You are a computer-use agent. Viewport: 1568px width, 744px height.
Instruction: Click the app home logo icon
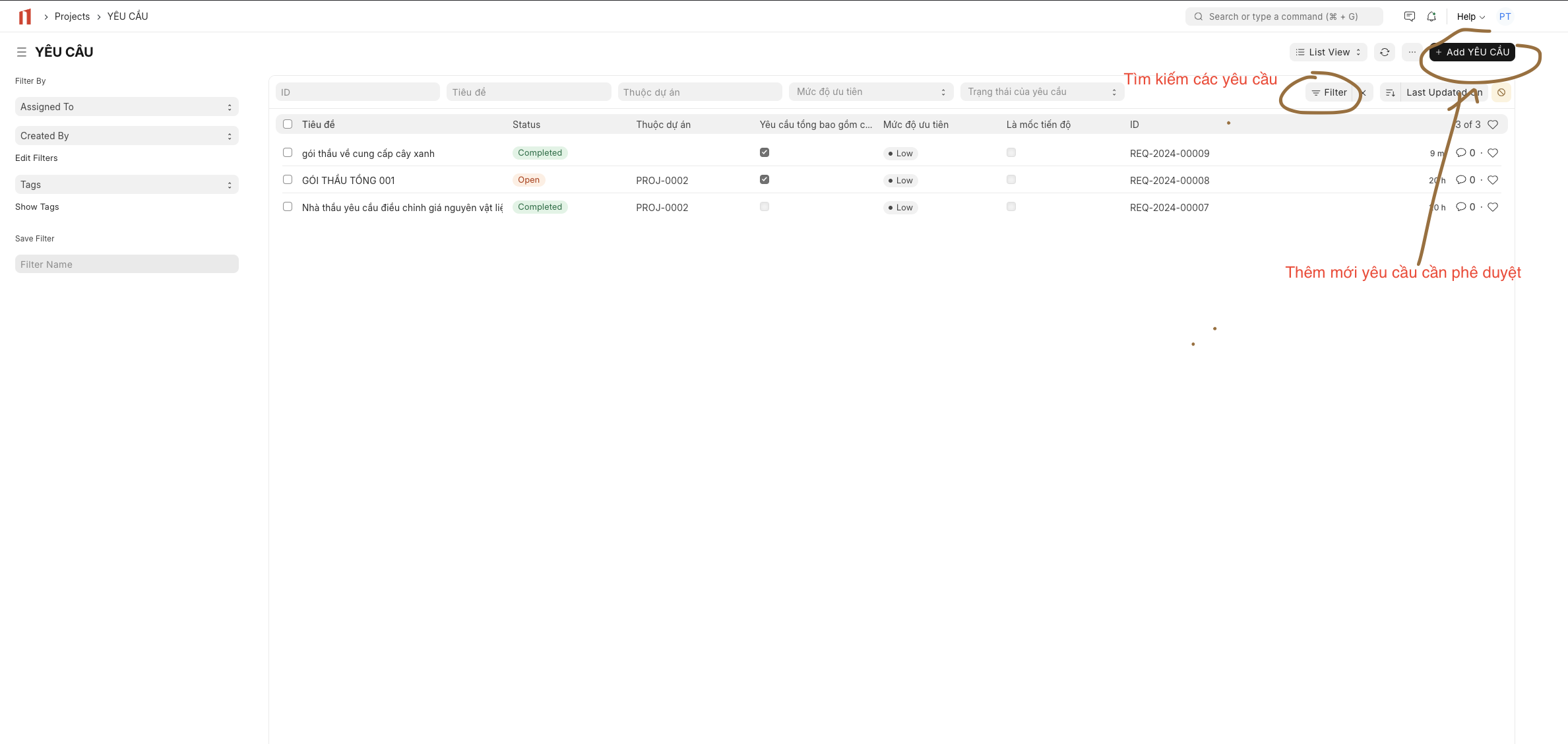point(25,16)
